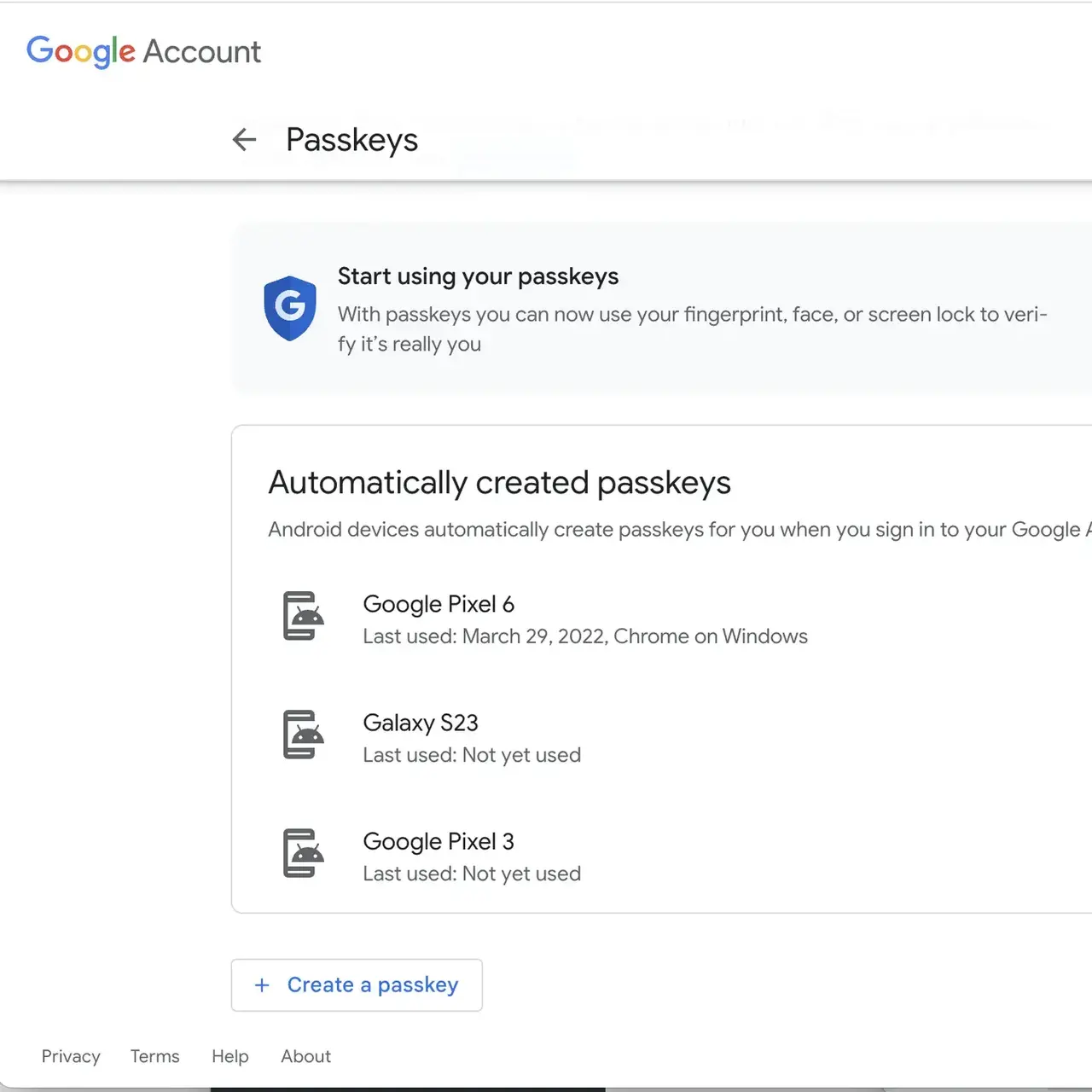Click the Google Account logo
Image resolution: width=1092 pixels, height=1092 pixels.
click(x=143, y=51)
